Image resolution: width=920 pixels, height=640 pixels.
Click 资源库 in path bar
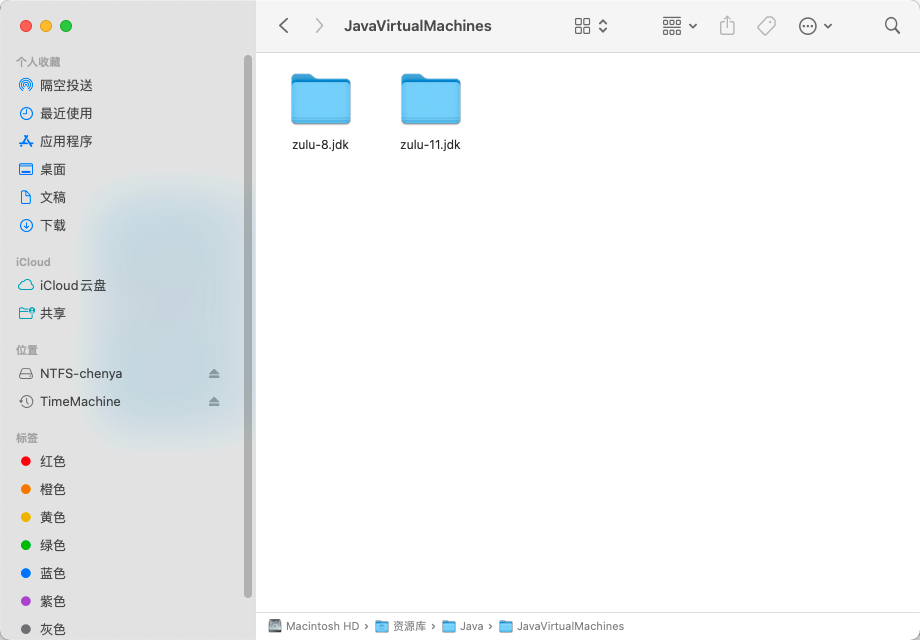(401, 627)
